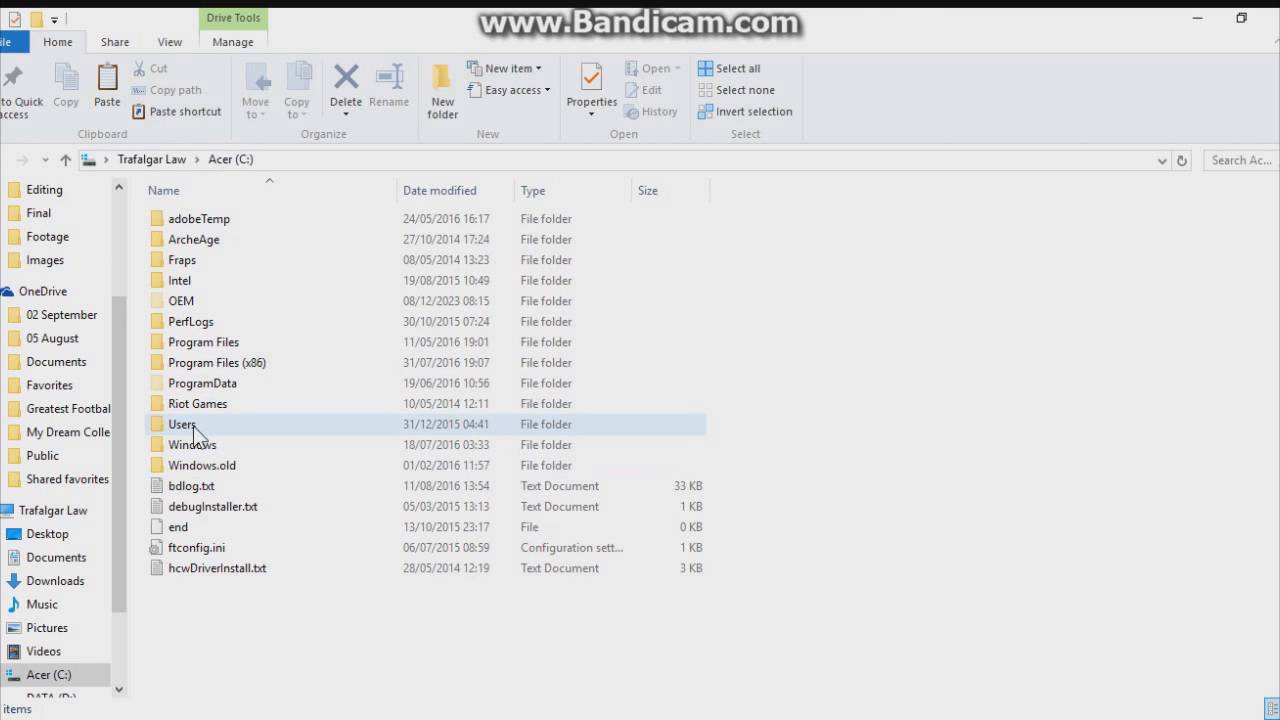Select hcwDriverInstall.txt file
1280x720 pixels.
(x=217, y=568)
